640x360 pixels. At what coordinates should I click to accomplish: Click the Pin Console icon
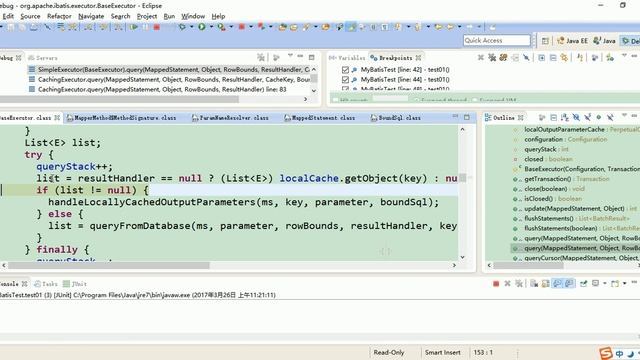coord(584,284)
